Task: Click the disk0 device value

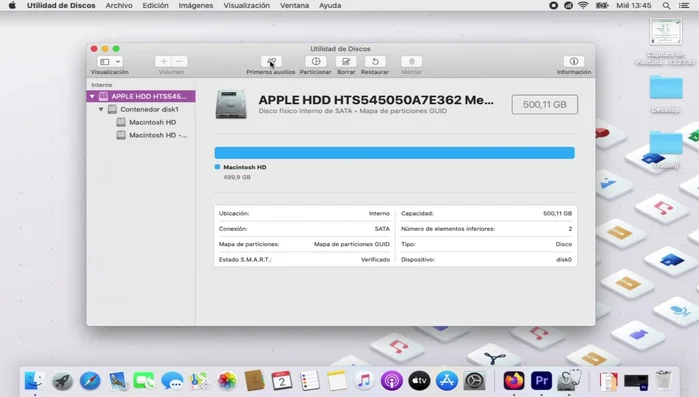Action: point(564,259)
